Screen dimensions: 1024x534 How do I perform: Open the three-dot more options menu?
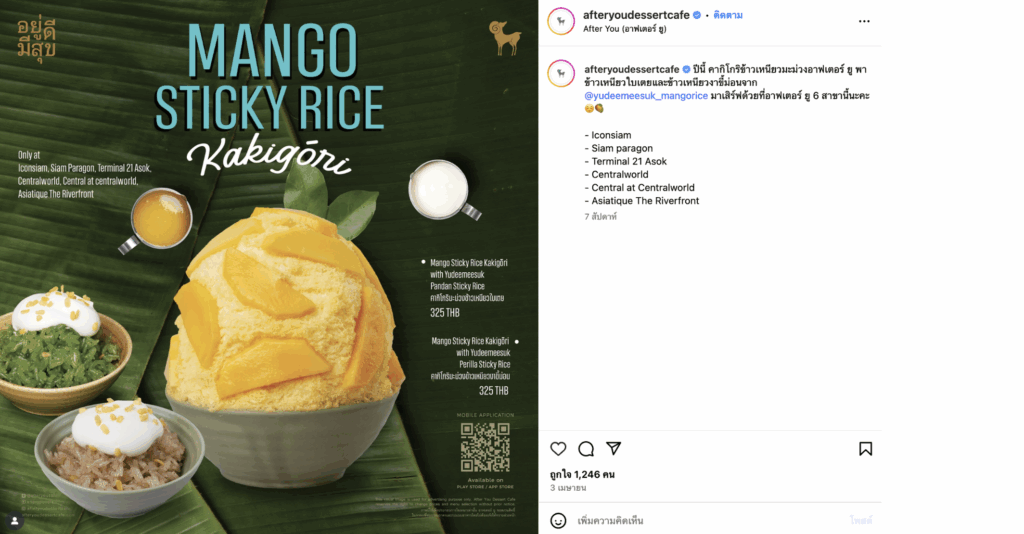click(864, 22)
